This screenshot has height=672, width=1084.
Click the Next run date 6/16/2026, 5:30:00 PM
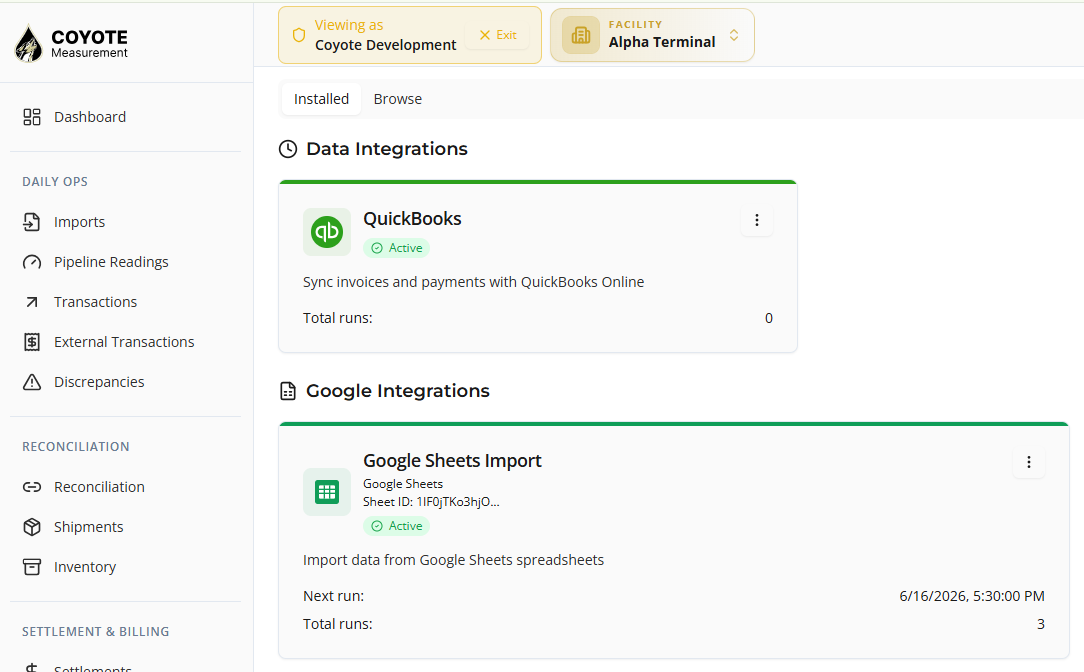pos(971,596)
